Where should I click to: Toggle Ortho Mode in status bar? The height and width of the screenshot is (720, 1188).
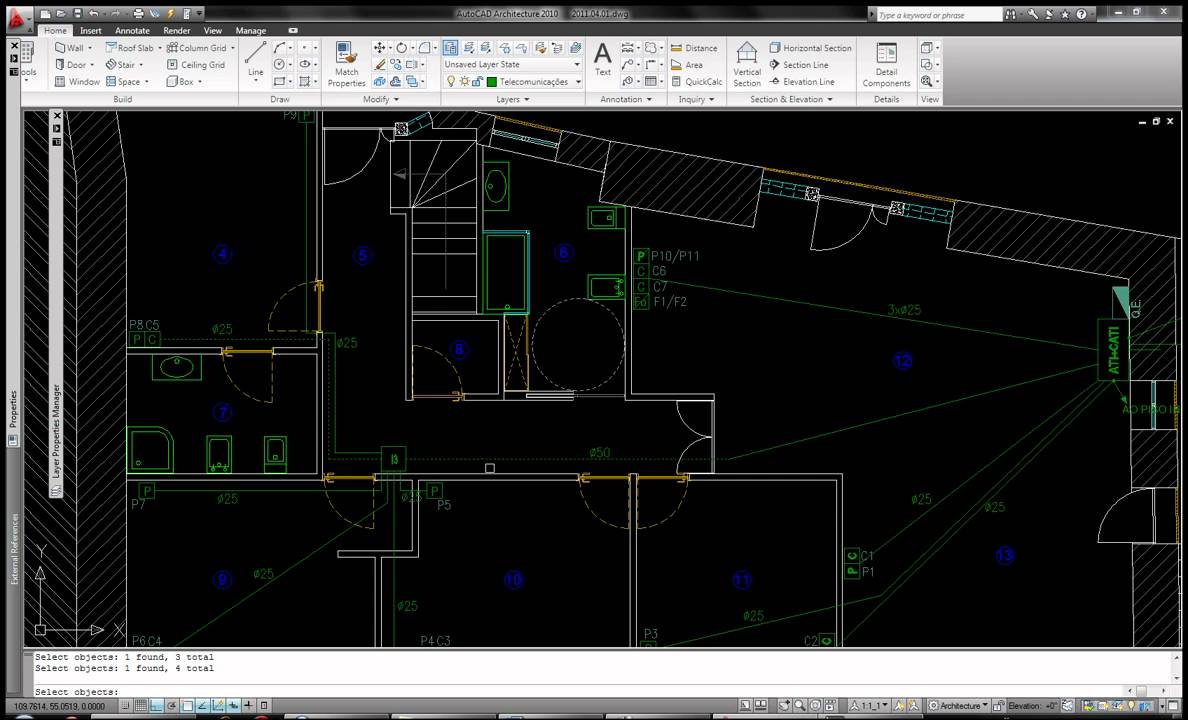(x=157, y=706)
